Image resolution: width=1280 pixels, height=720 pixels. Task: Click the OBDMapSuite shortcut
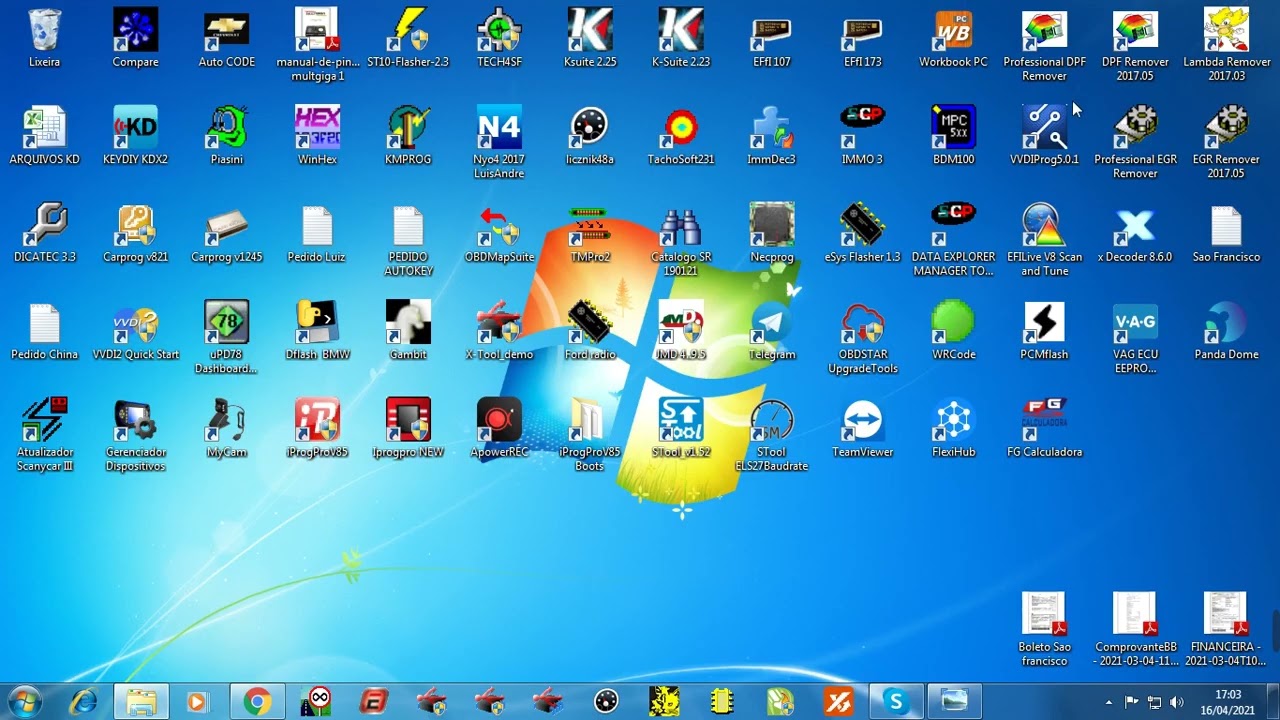pos(499,225)
